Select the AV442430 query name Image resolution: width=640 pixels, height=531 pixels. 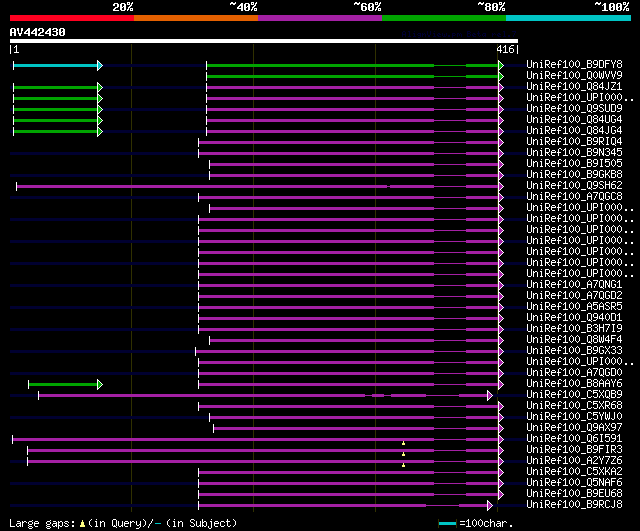[x=38, y=32]
